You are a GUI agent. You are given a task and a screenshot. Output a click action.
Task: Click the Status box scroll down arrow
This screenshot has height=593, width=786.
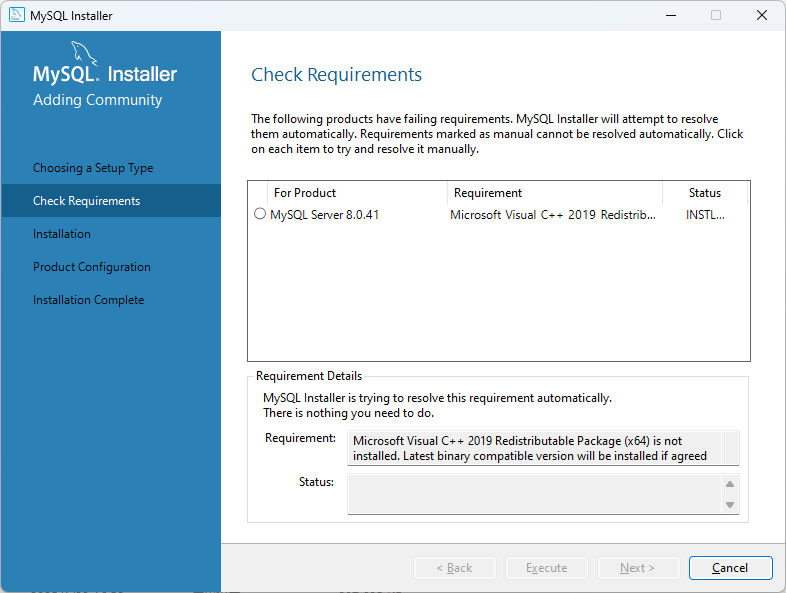730,505
